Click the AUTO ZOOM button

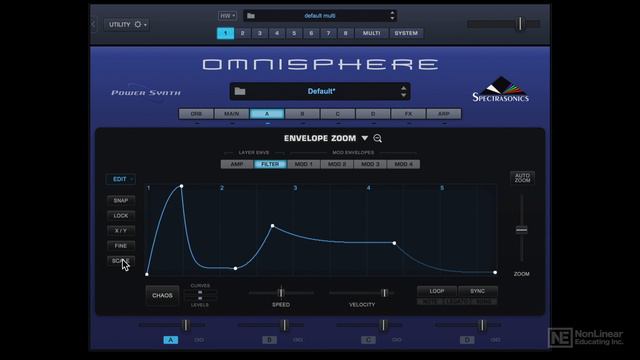point(522,178)
